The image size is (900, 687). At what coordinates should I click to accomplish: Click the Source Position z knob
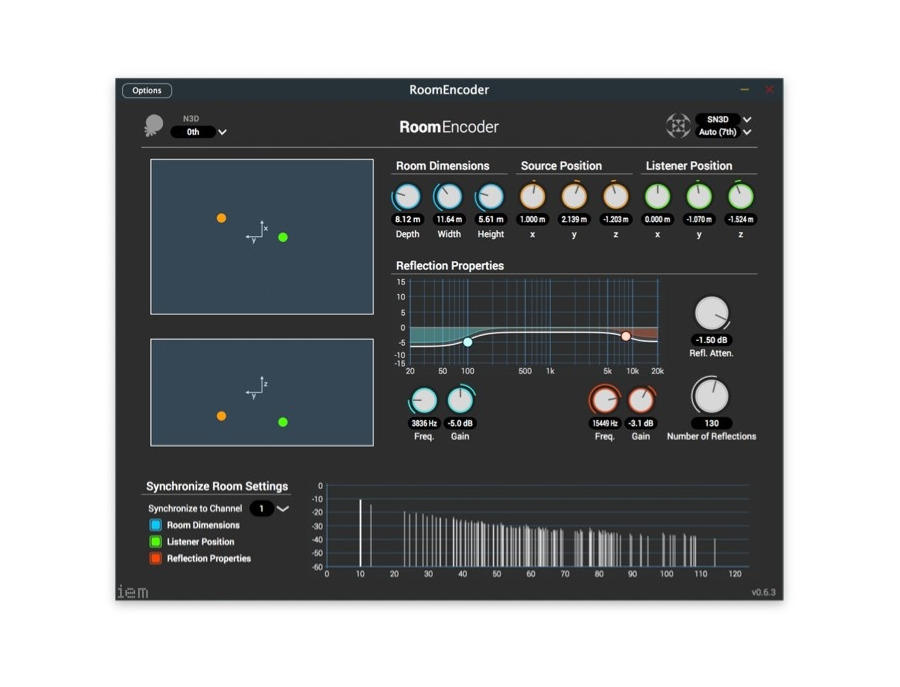[x=616, y=197]
